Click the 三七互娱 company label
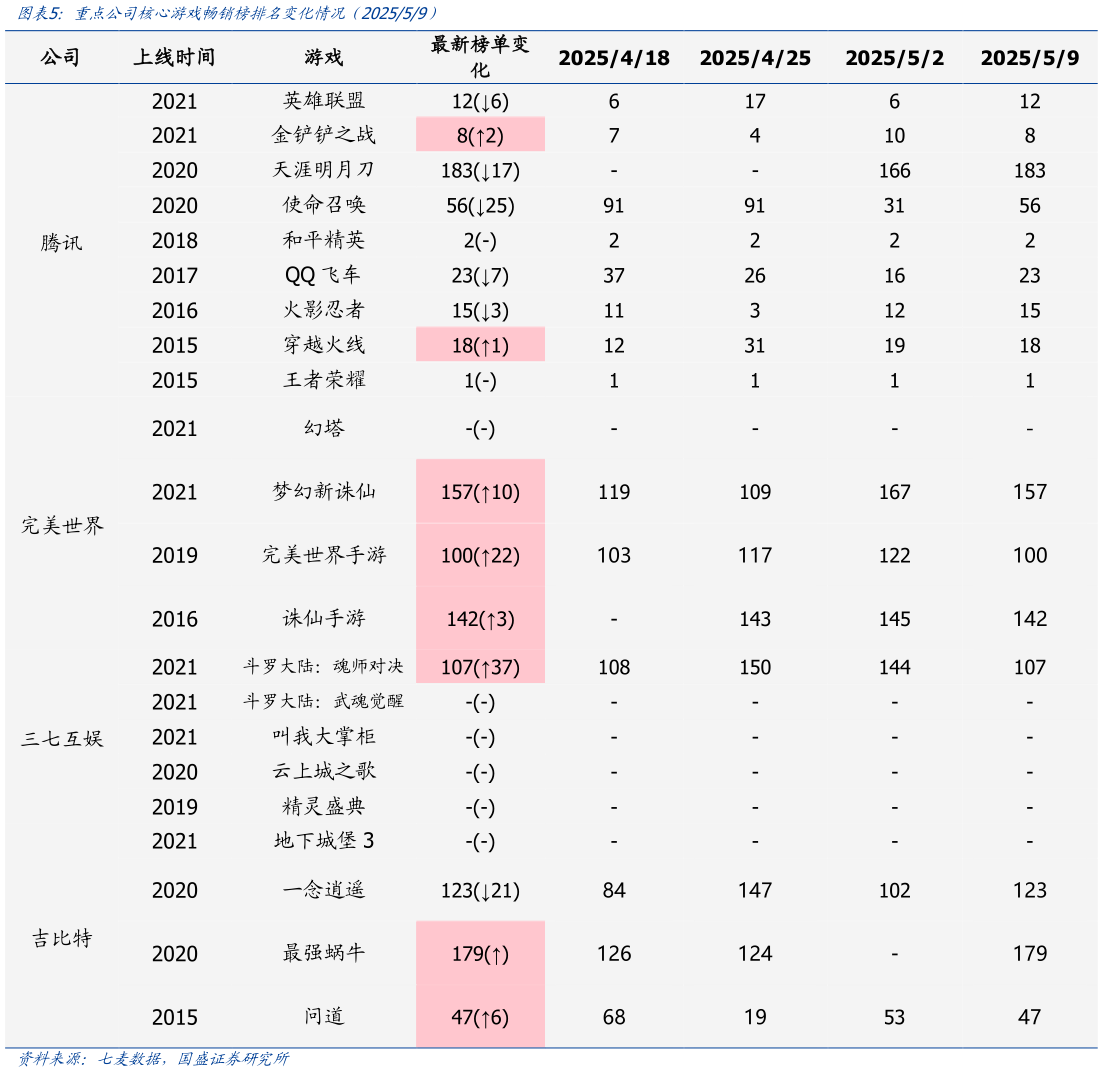The height and width of the screenshot is (1072, 1103). 62,737
